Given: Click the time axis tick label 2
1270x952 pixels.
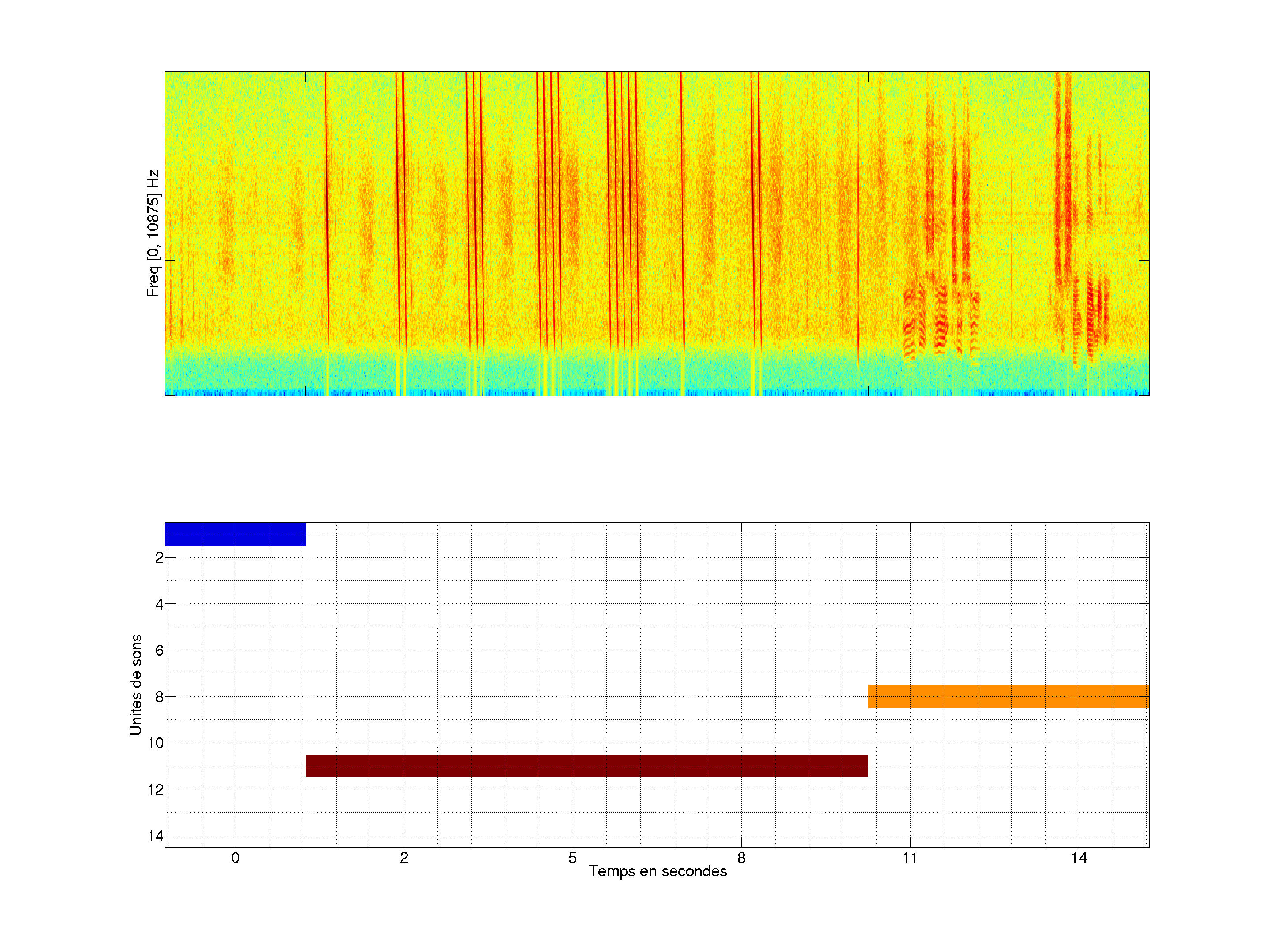Looking at the screenshot, I should 403,858.
